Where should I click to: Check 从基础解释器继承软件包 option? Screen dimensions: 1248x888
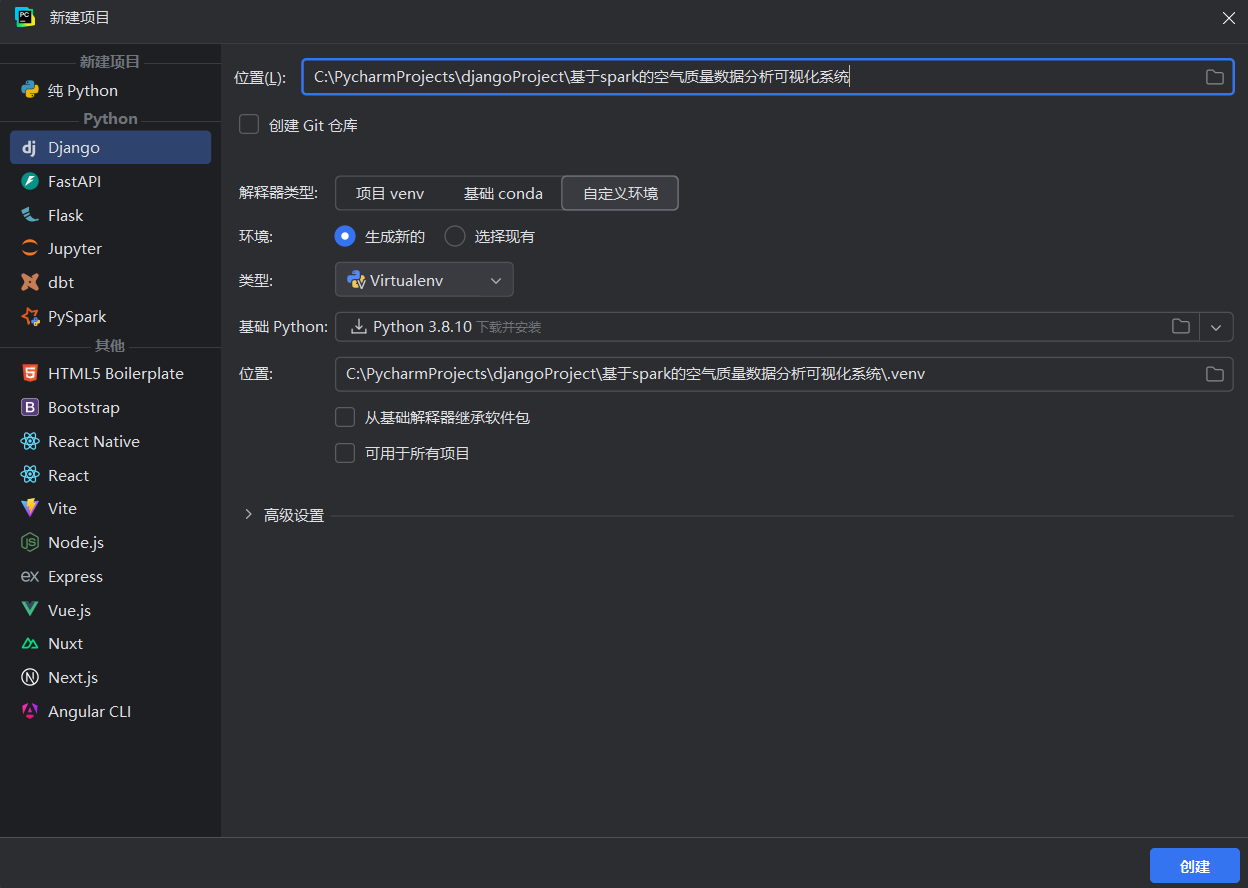(x=345, y=417)
